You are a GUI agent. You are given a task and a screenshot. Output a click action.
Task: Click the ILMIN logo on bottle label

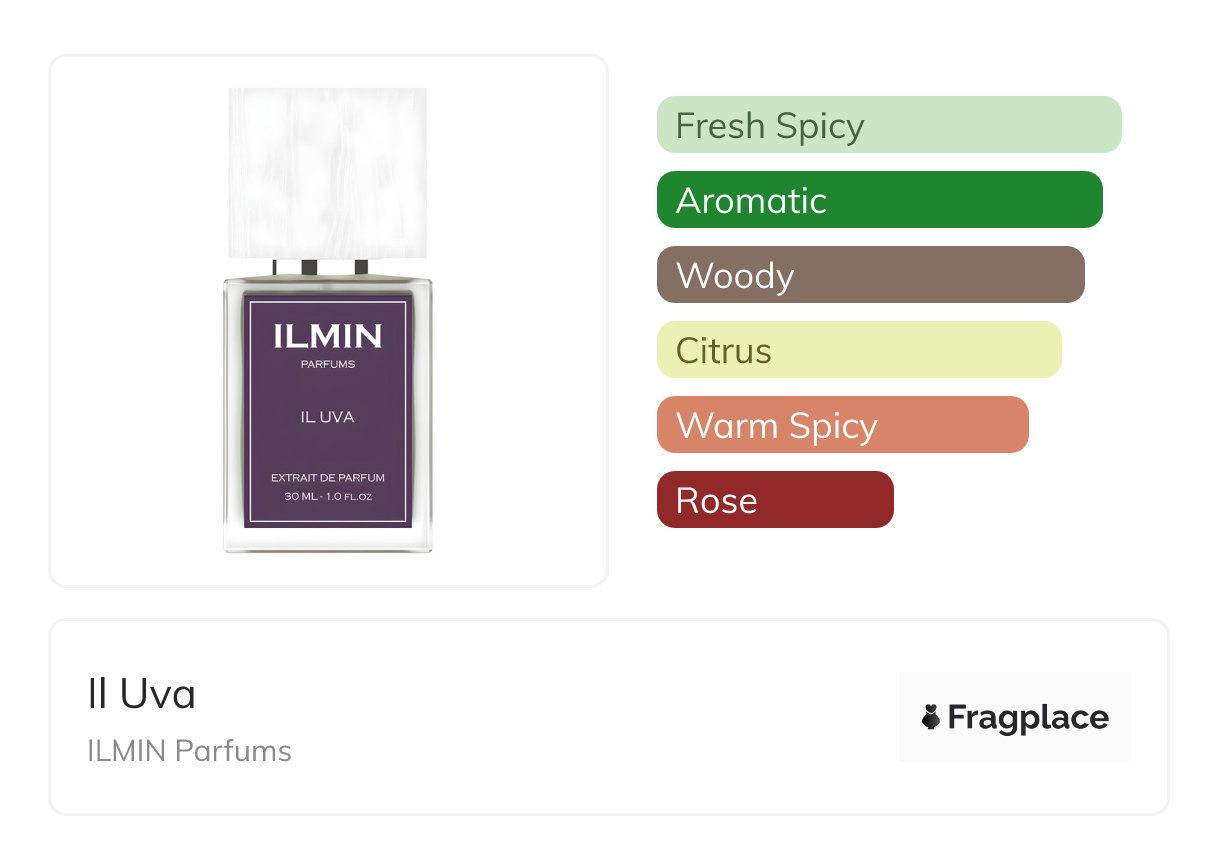[x=327, y=336]
